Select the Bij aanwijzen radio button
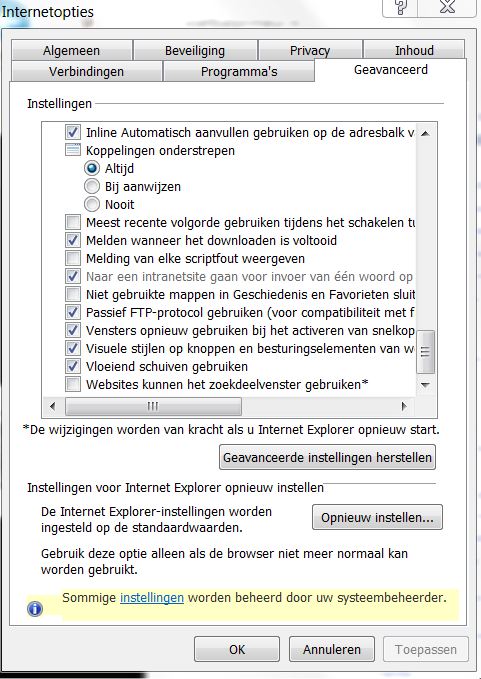The image size is (481, 679). pyautogui.click(x=91, y=187)
